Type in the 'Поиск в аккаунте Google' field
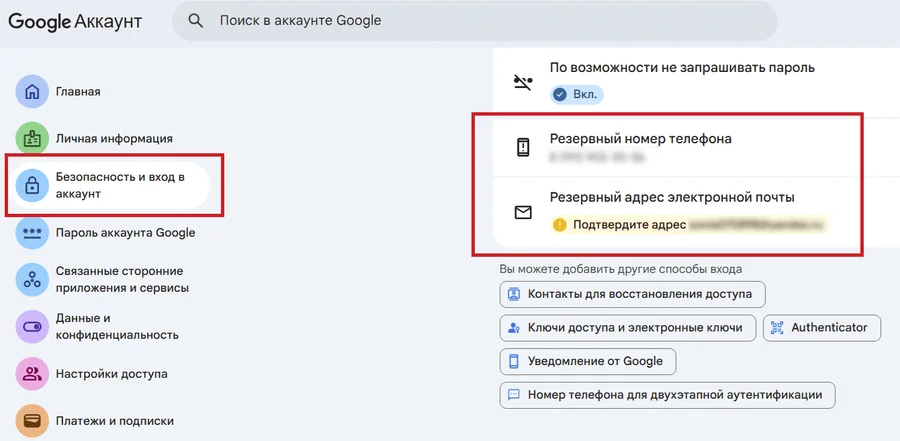Screen dimensions: 900x441 coord(480,21)
